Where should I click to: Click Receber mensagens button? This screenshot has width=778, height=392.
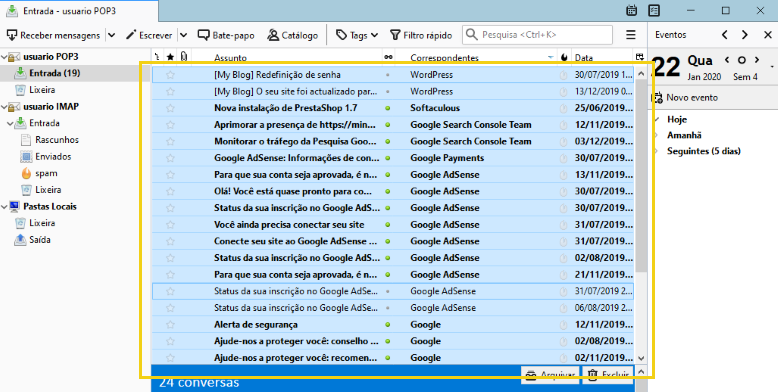tap(53, 35)
